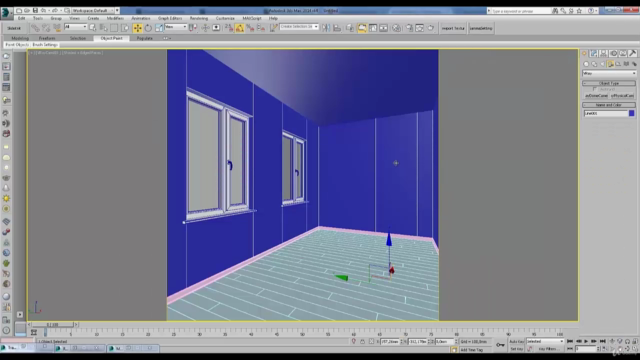Image resolution: width=640 pixels, height=360 pixels.
Task: Click the Auto Key button
Action: tap(516, 341)
